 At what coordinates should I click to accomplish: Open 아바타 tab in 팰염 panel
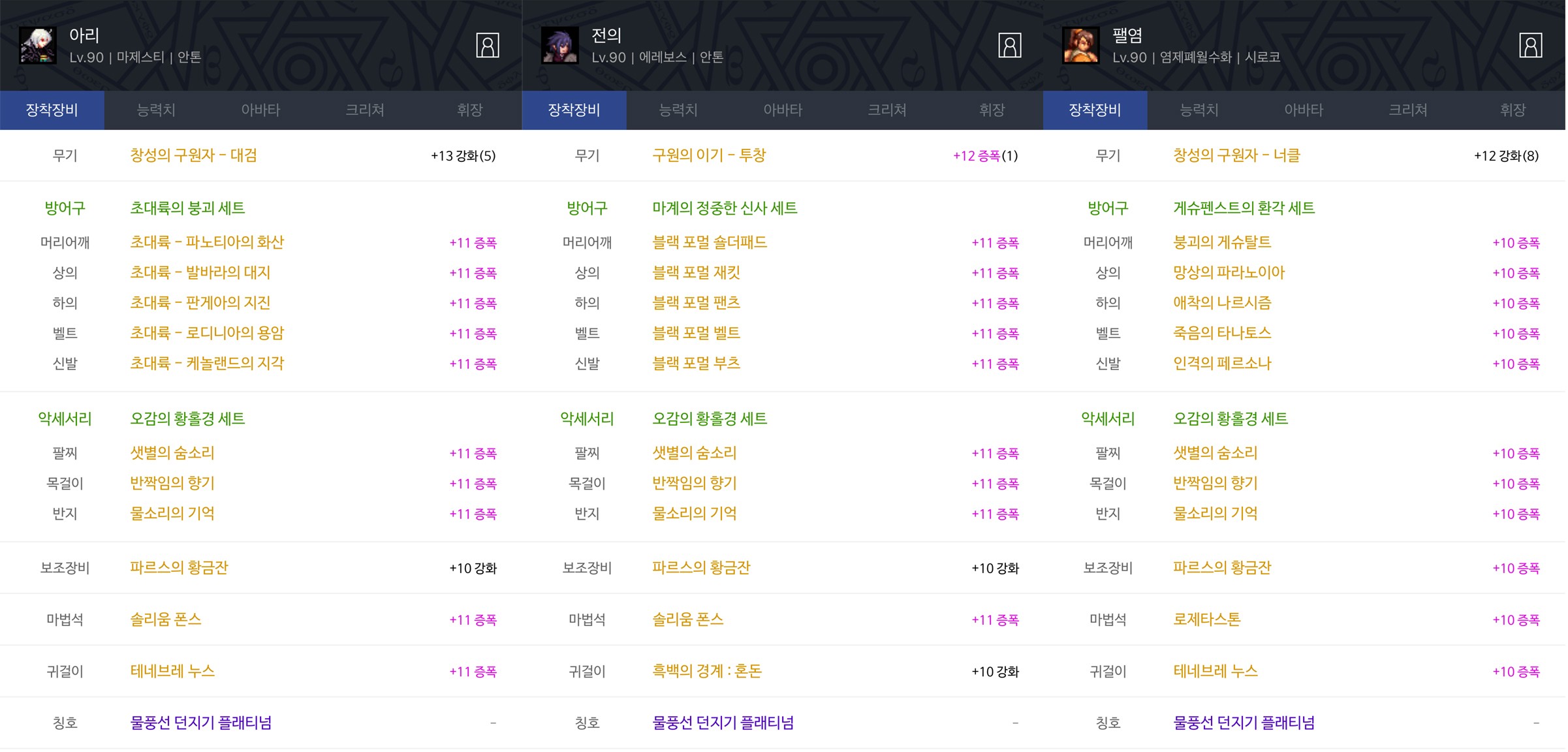pyautogui.click(x=1304, y=110)
